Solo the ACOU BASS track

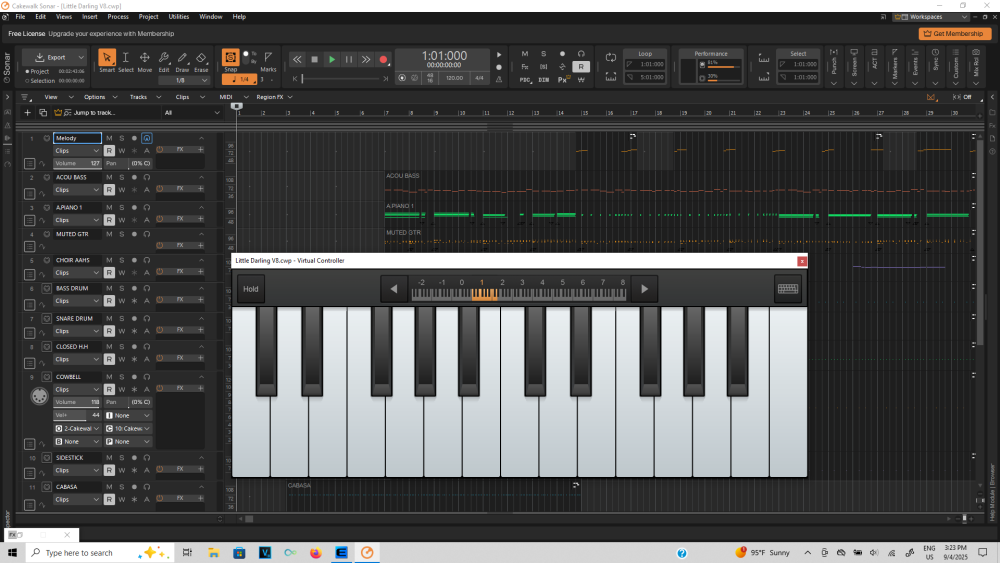(122, 177)
